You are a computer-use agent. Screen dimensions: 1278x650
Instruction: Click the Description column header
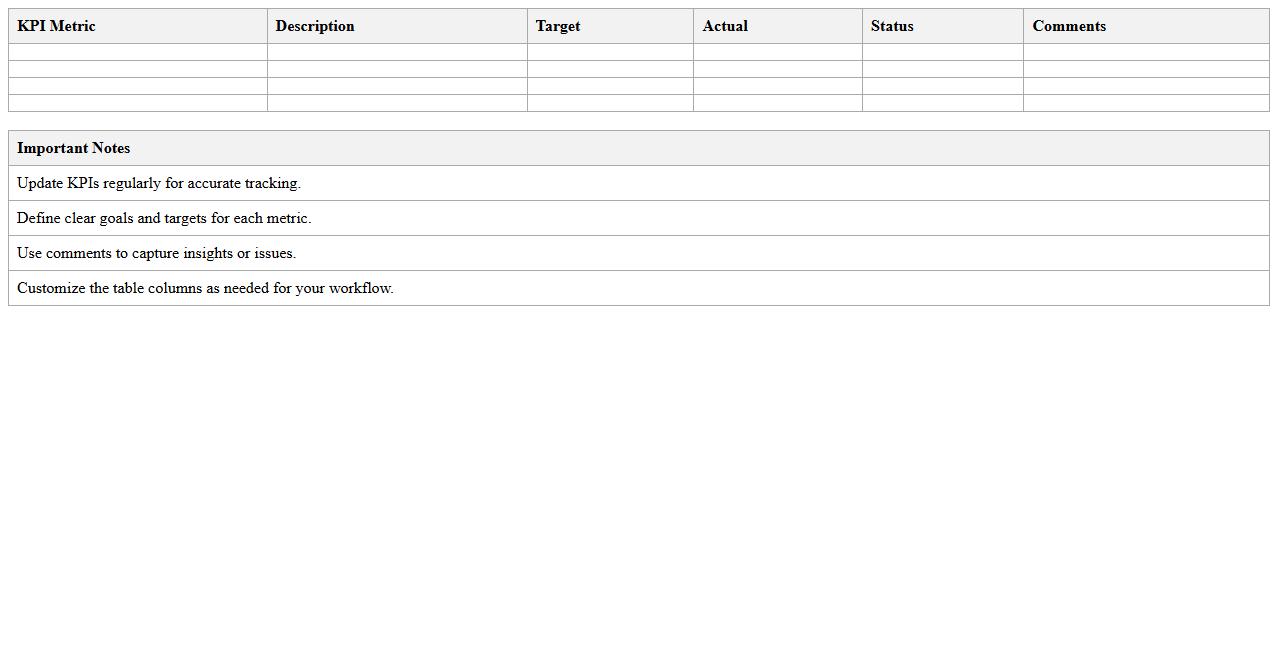click(x=315, y=26)
